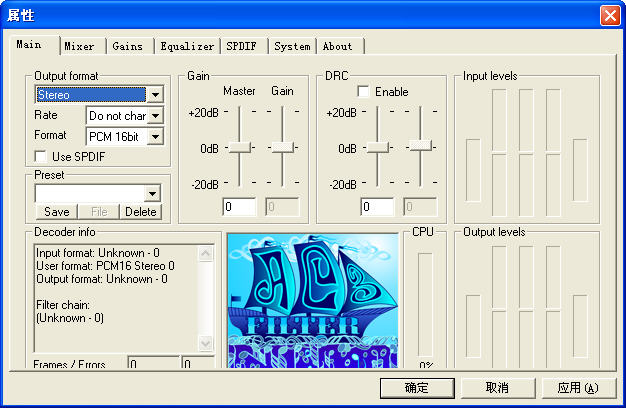
Task: Click the AC3 Filter ship logo image
Action: (313, 300)
